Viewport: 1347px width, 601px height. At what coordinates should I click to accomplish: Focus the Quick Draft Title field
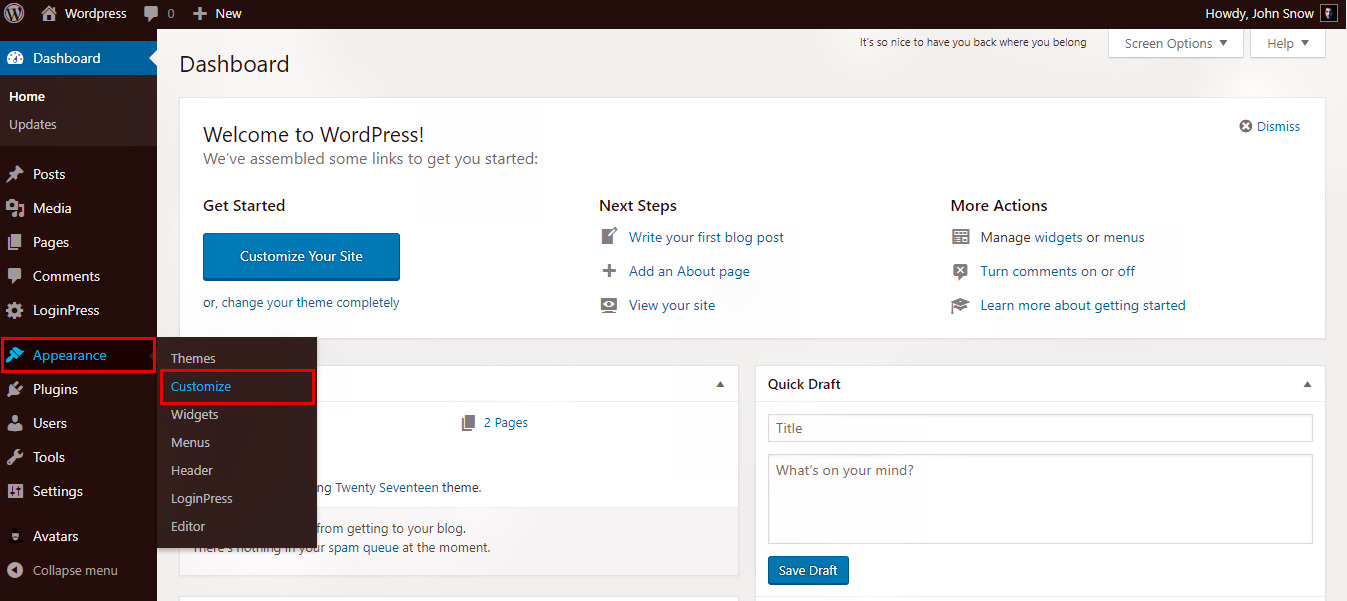1040,428
